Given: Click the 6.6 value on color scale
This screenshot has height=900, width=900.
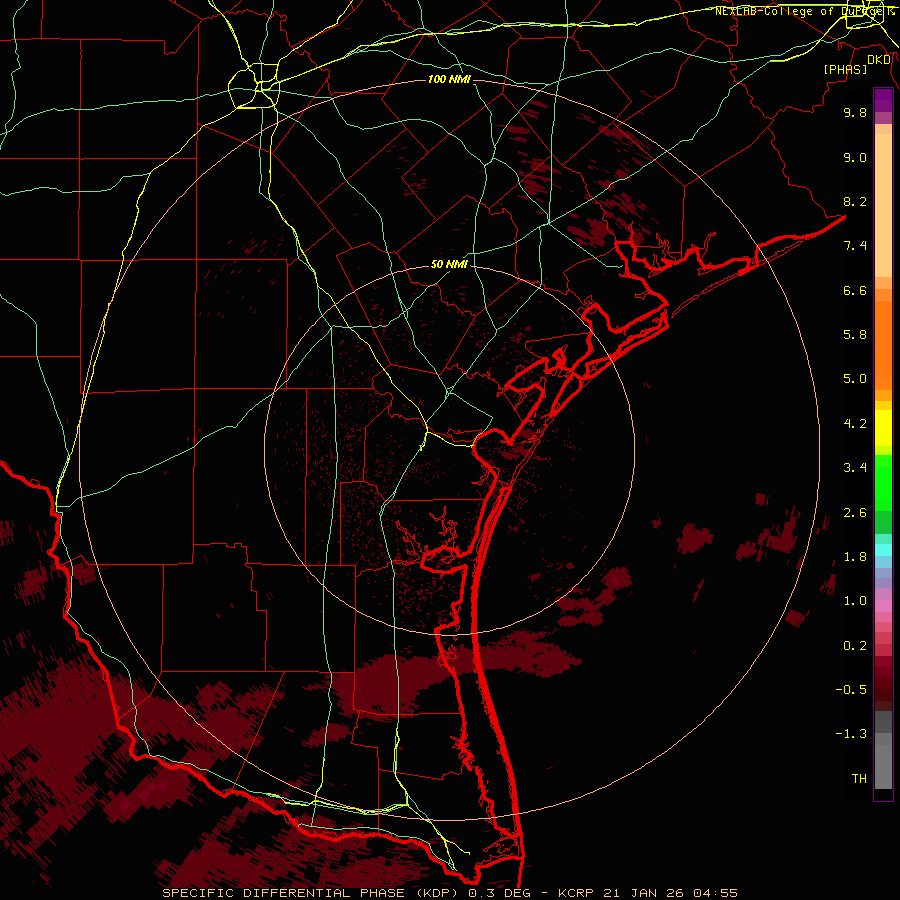Looking at the screenshot, I should [855, 290].
